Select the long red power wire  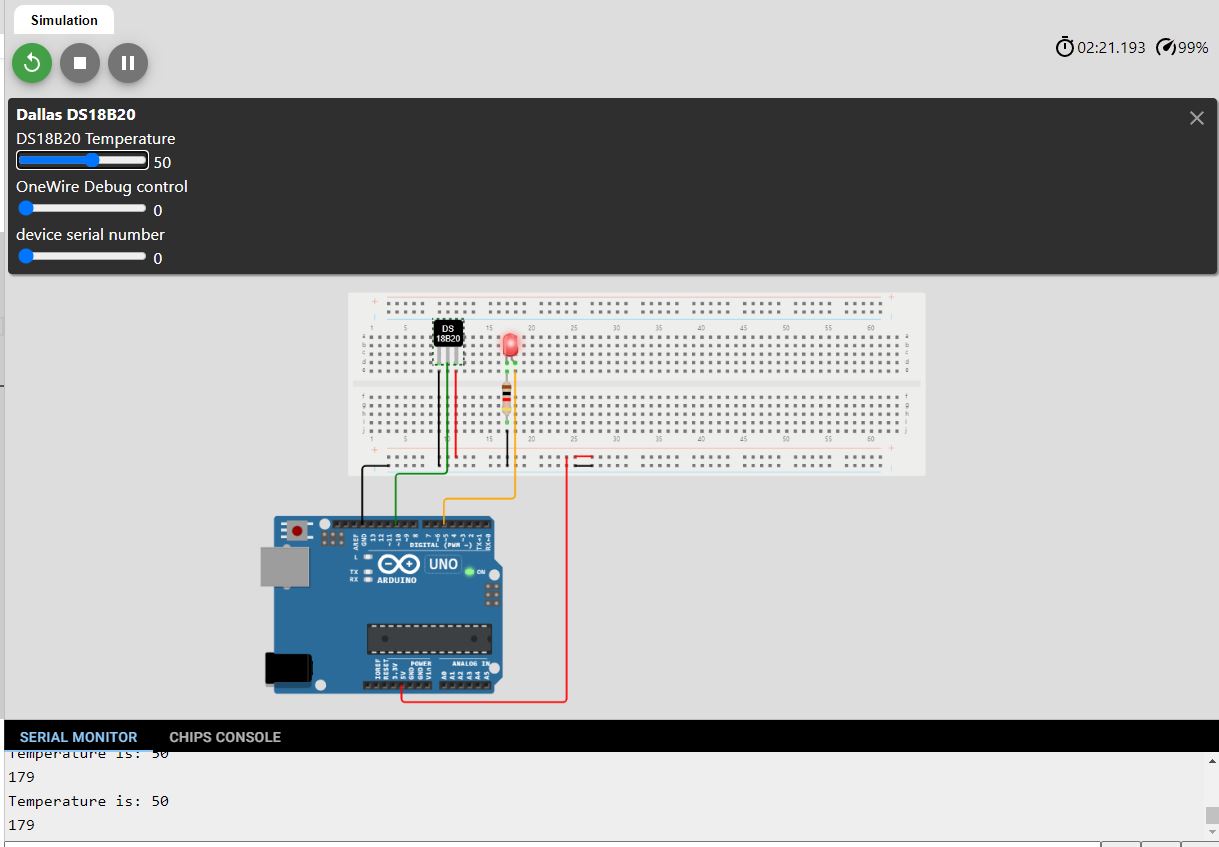click(567, 580)
